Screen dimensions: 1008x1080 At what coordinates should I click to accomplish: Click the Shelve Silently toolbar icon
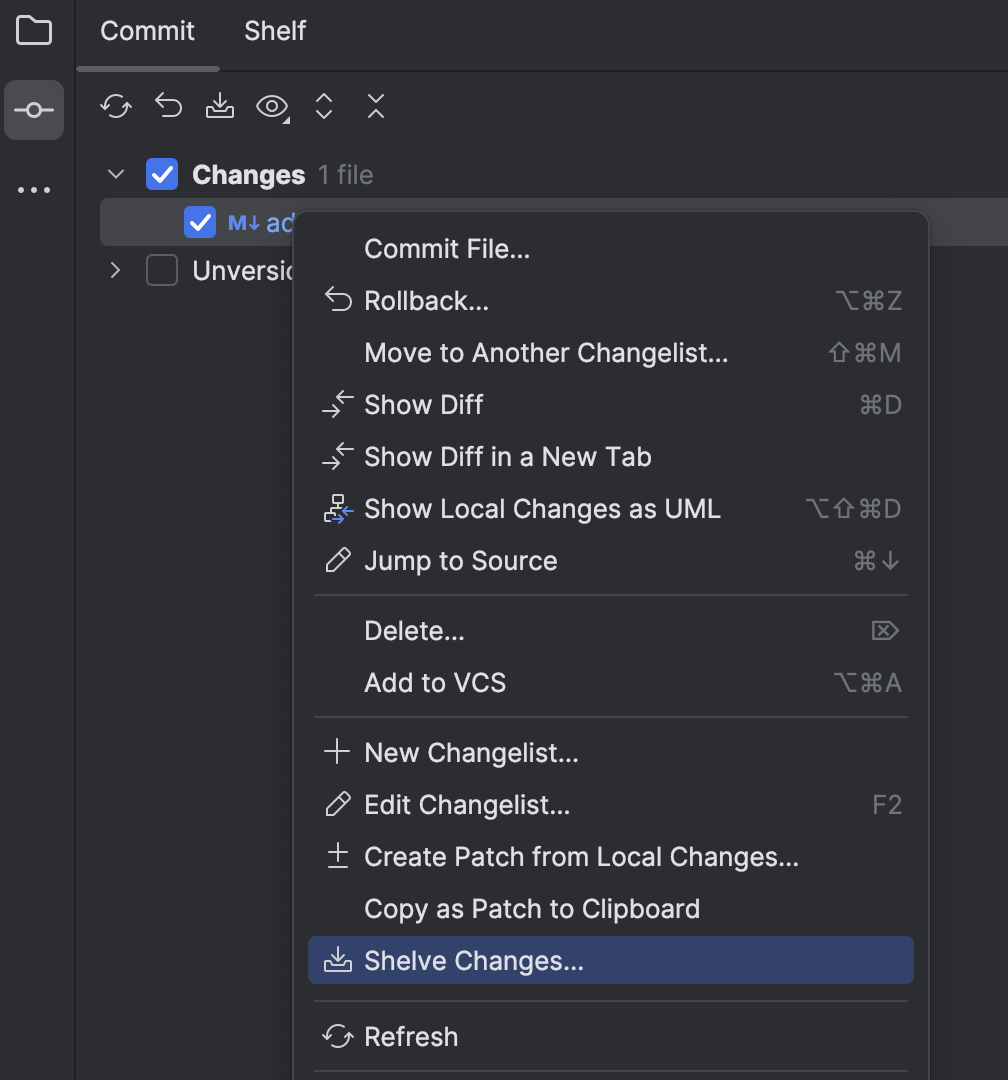coord(219,106)
